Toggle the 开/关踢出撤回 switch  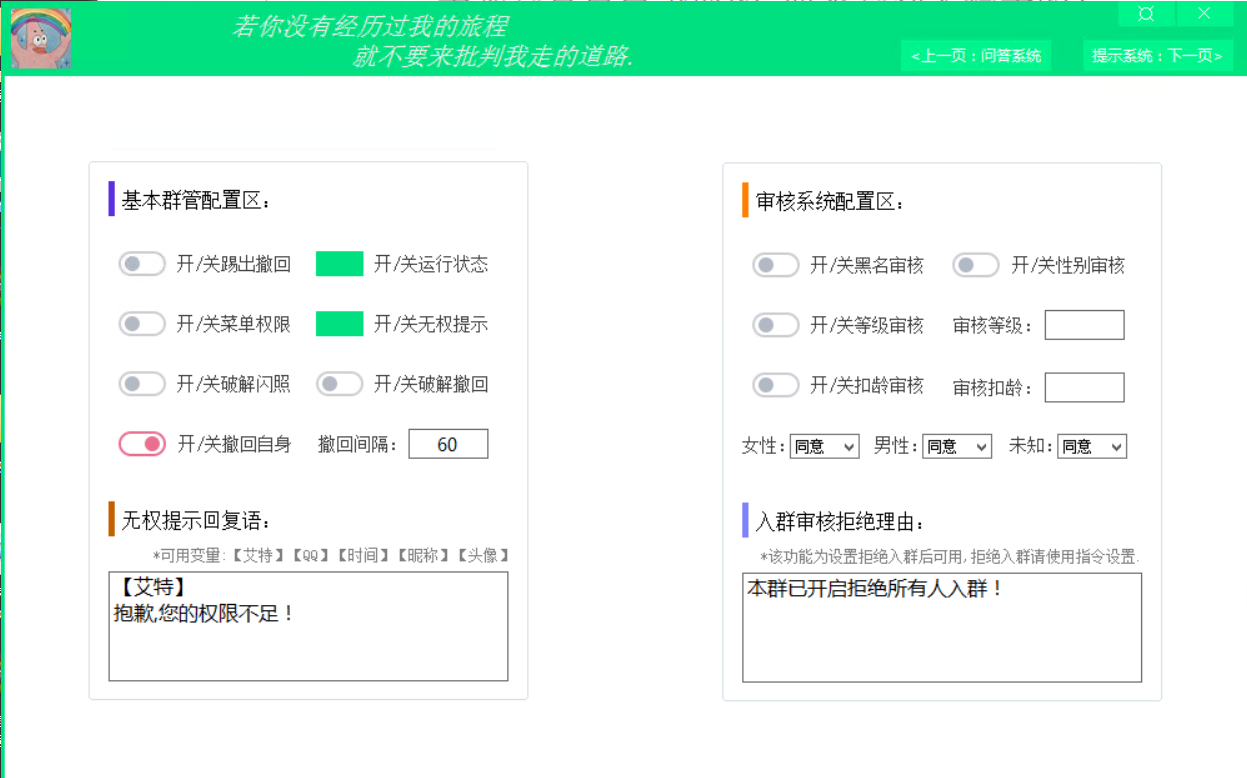point(142,264)
